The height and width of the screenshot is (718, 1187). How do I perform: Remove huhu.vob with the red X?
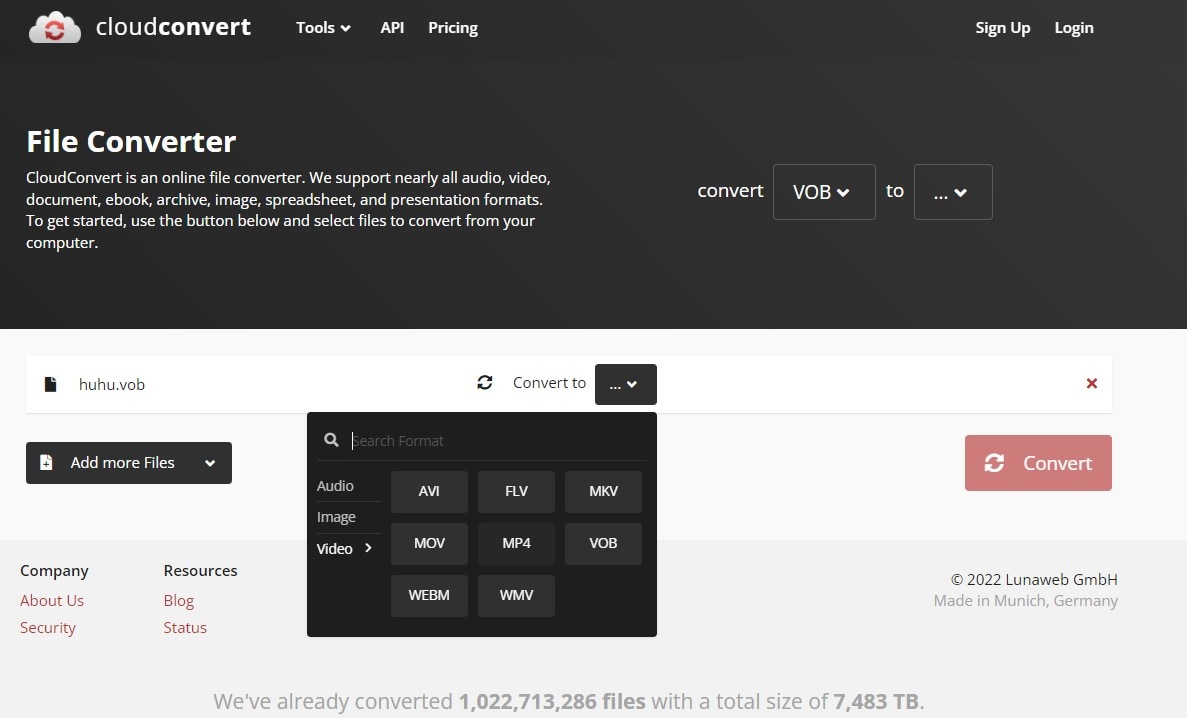(1092, 383)
